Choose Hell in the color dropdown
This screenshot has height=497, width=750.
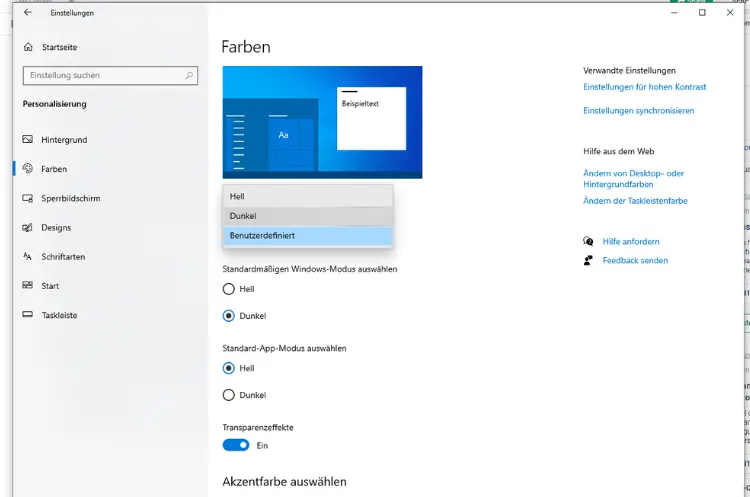pyautogui.click(x=308, y=196)
